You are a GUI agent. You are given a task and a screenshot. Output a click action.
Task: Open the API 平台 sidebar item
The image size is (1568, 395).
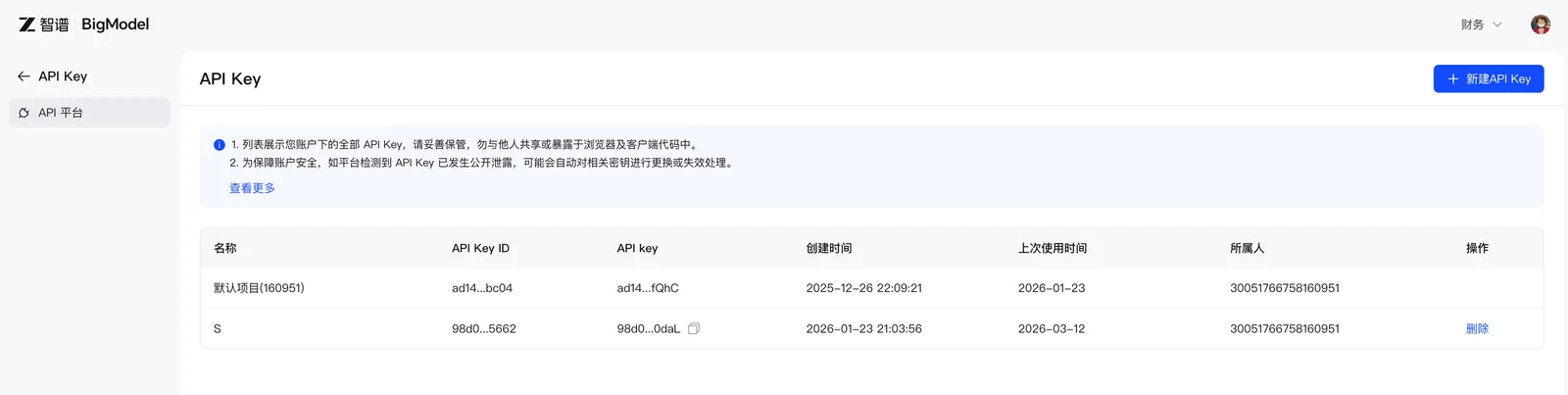coord(89,113)
